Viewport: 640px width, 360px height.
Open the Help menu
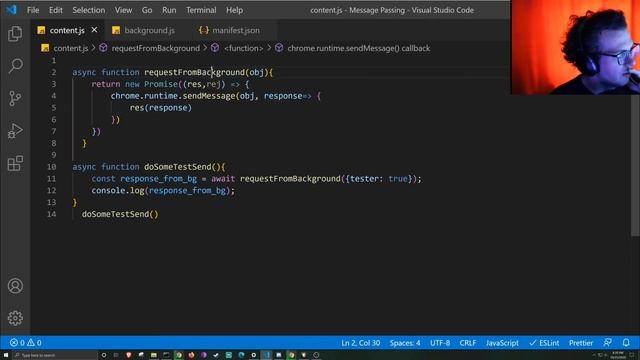coord(234,10)
